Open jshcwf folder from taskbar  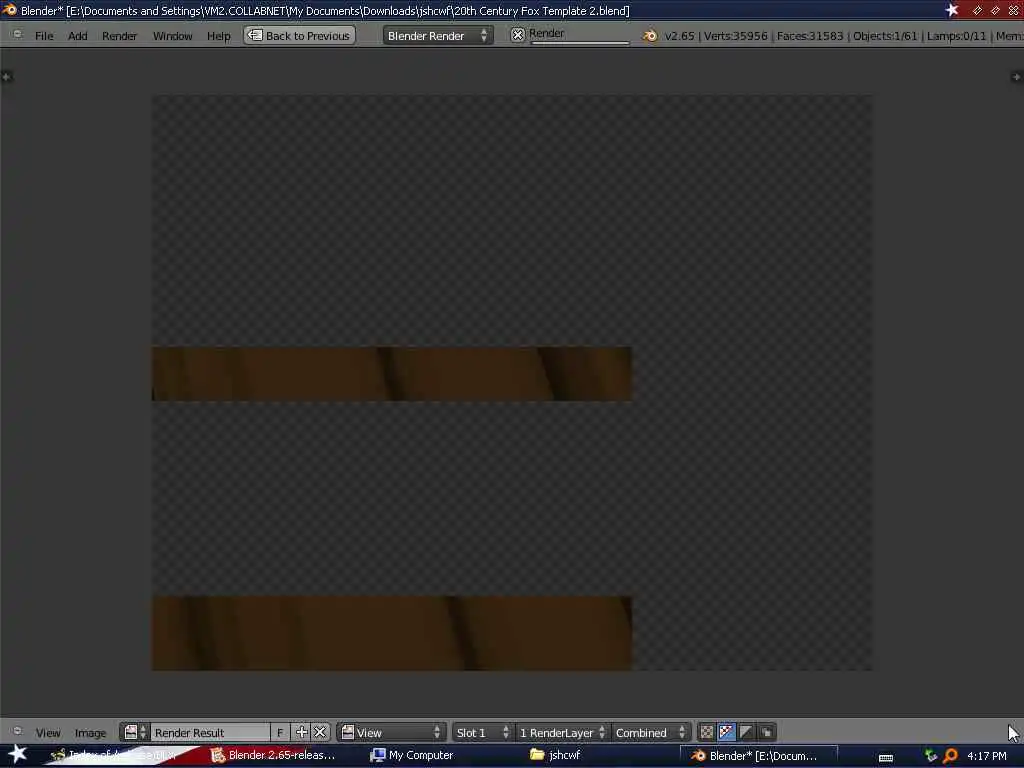555,755
